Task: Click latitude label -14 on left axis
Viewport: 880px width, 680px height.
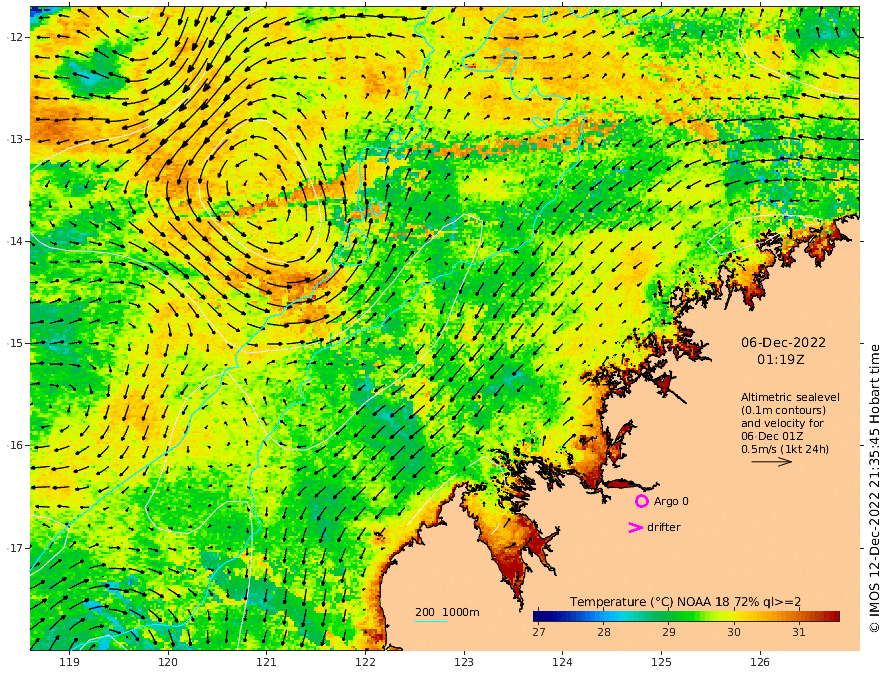Action: [x=14, y=241]
